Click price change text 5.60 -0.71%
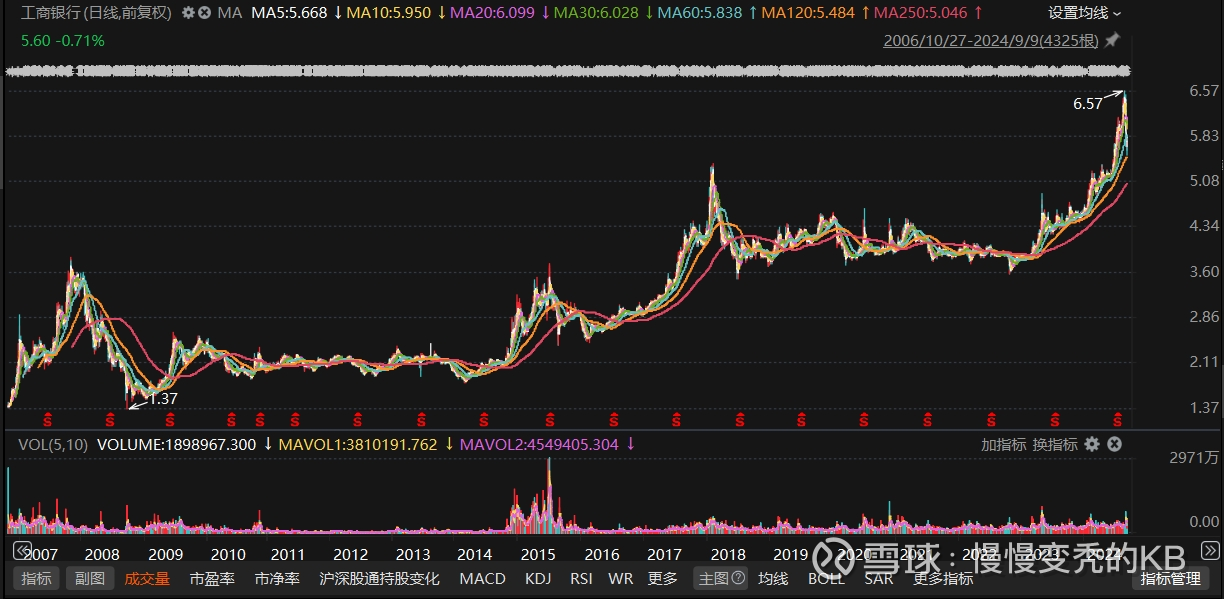Viewport: 1224px width, 599px height. pyautogui.click(x=63, y=41)
